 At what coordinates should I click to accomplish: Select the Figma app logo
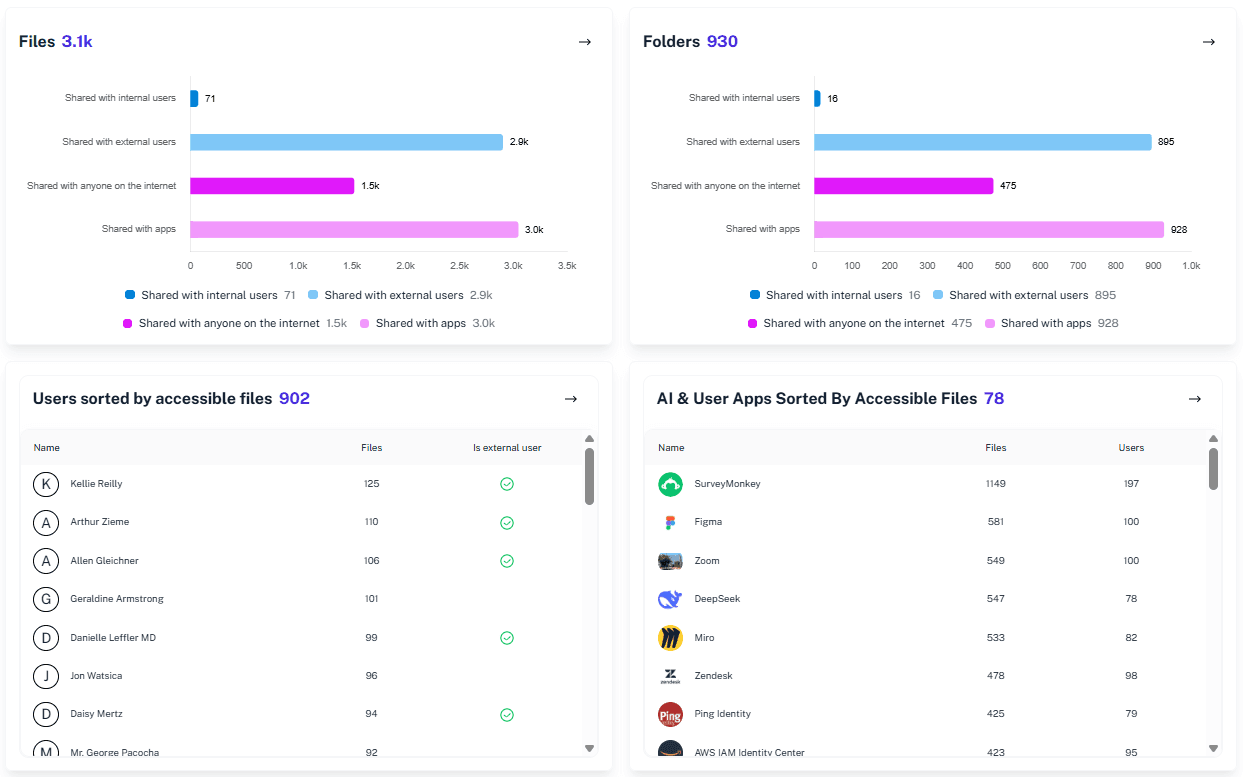pyautogui.click(x=670, y=522)
